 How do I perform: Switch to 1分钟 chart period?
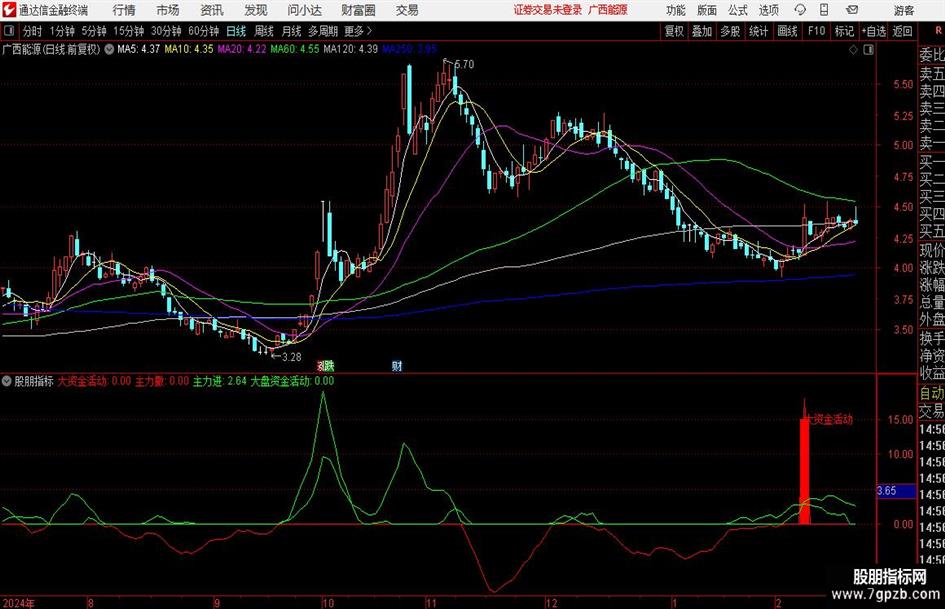[62, 31]
